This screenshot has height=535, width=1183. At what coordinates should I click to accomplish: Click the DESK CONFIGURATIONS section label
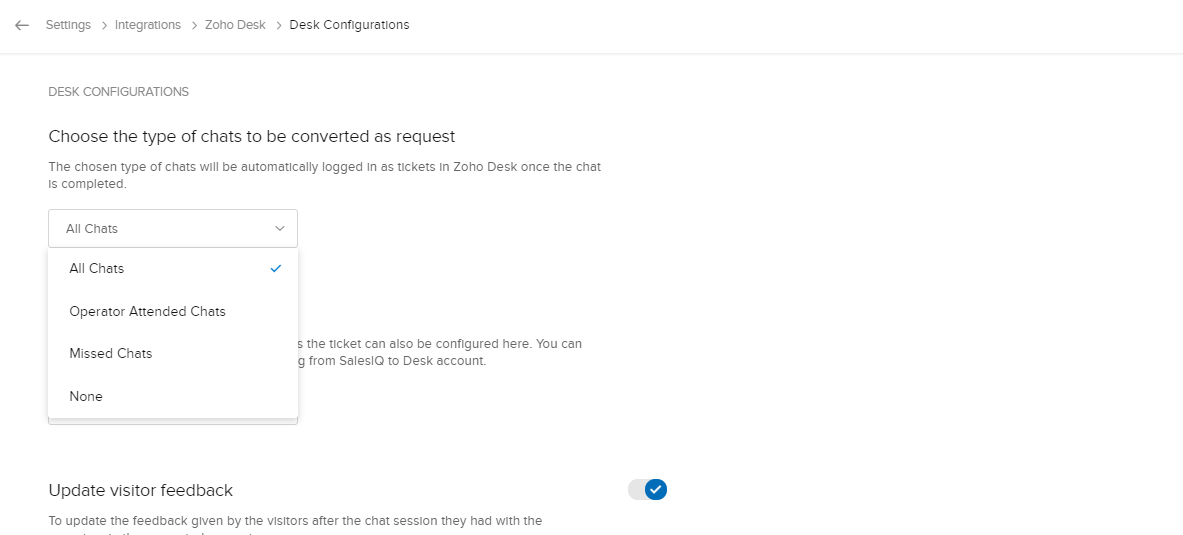tap(118, 92)
